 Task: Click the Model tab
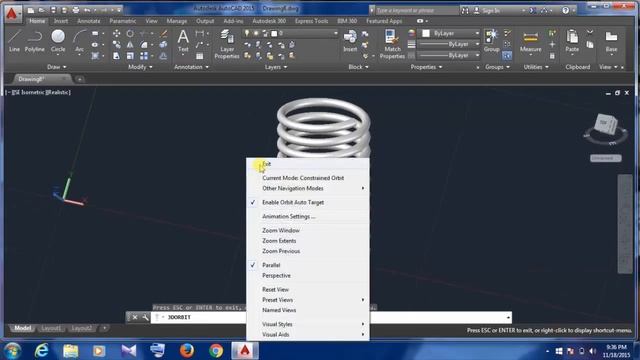pyautogui.click(x=22, y=328)
